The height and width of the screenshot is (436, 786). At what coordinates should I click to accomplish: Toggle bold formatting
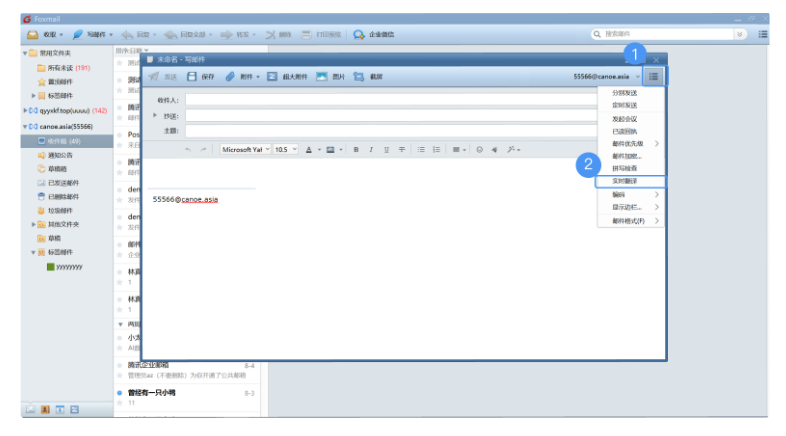click(356, 149)
